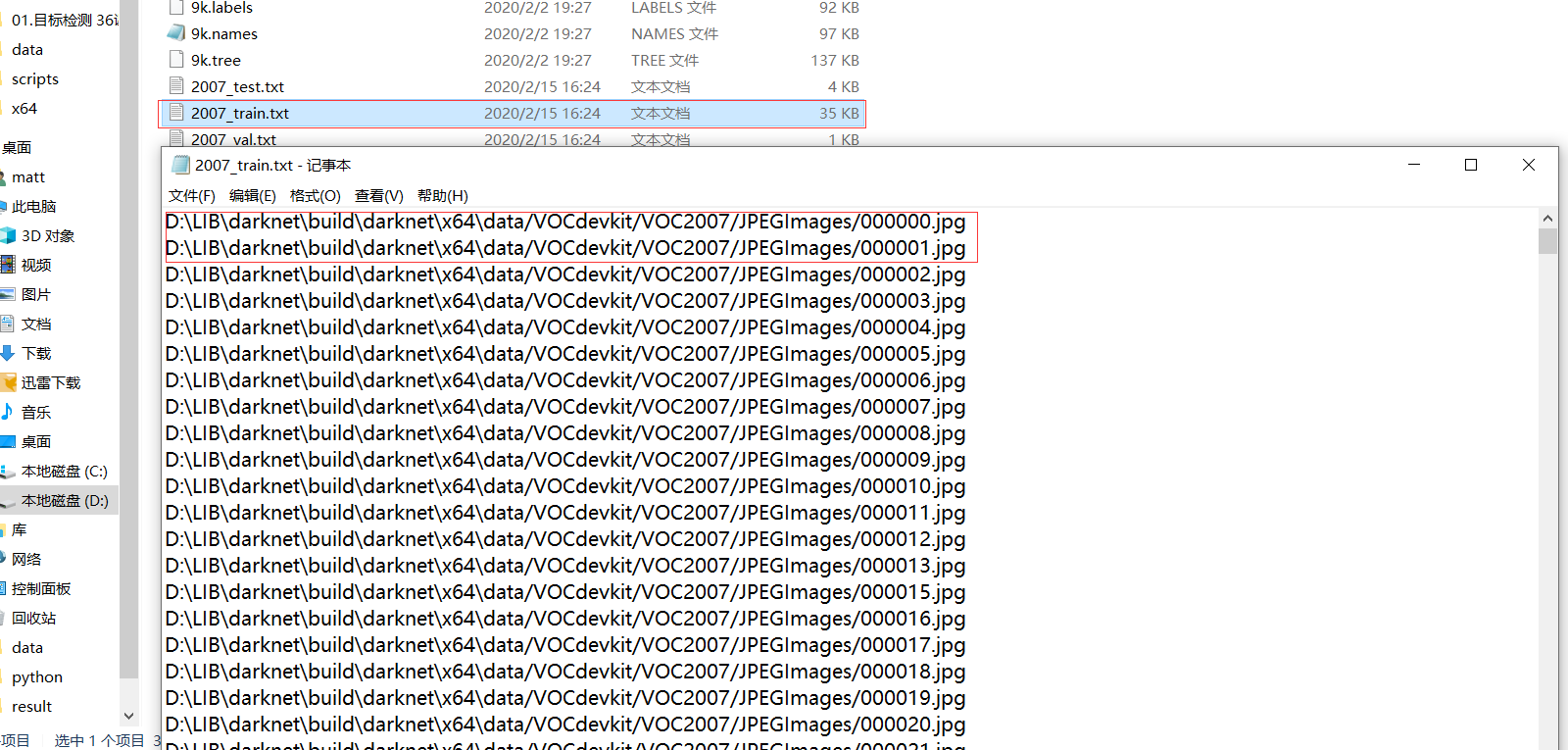Click the 文档 folder icon
Image resolution: width=1568 pixels, height=750 pixels.
pyautogui.click(x=8, y=324)
